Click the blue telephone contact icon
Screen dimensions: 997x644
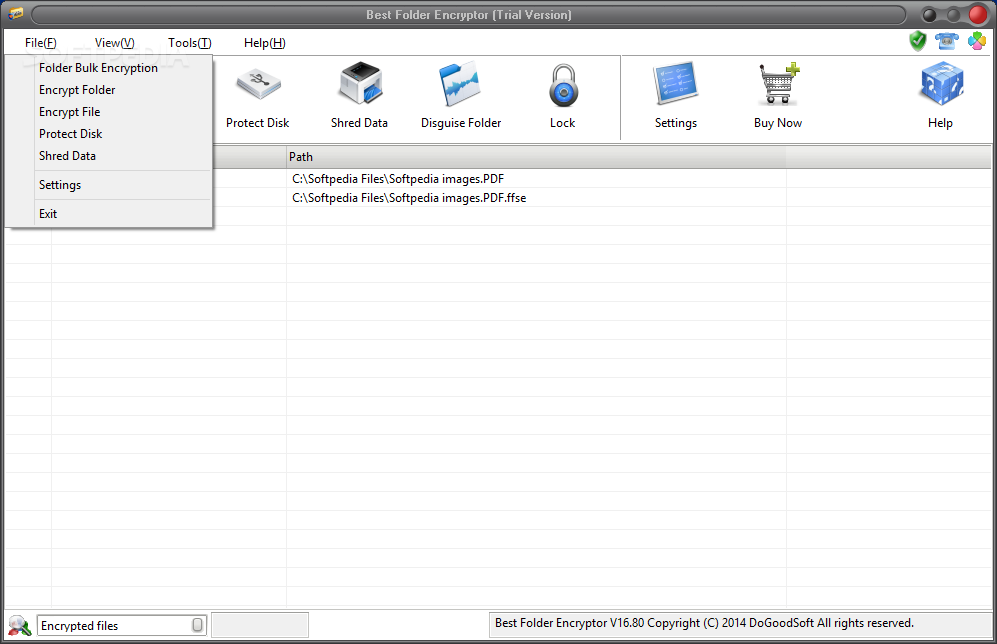[947, 41]
